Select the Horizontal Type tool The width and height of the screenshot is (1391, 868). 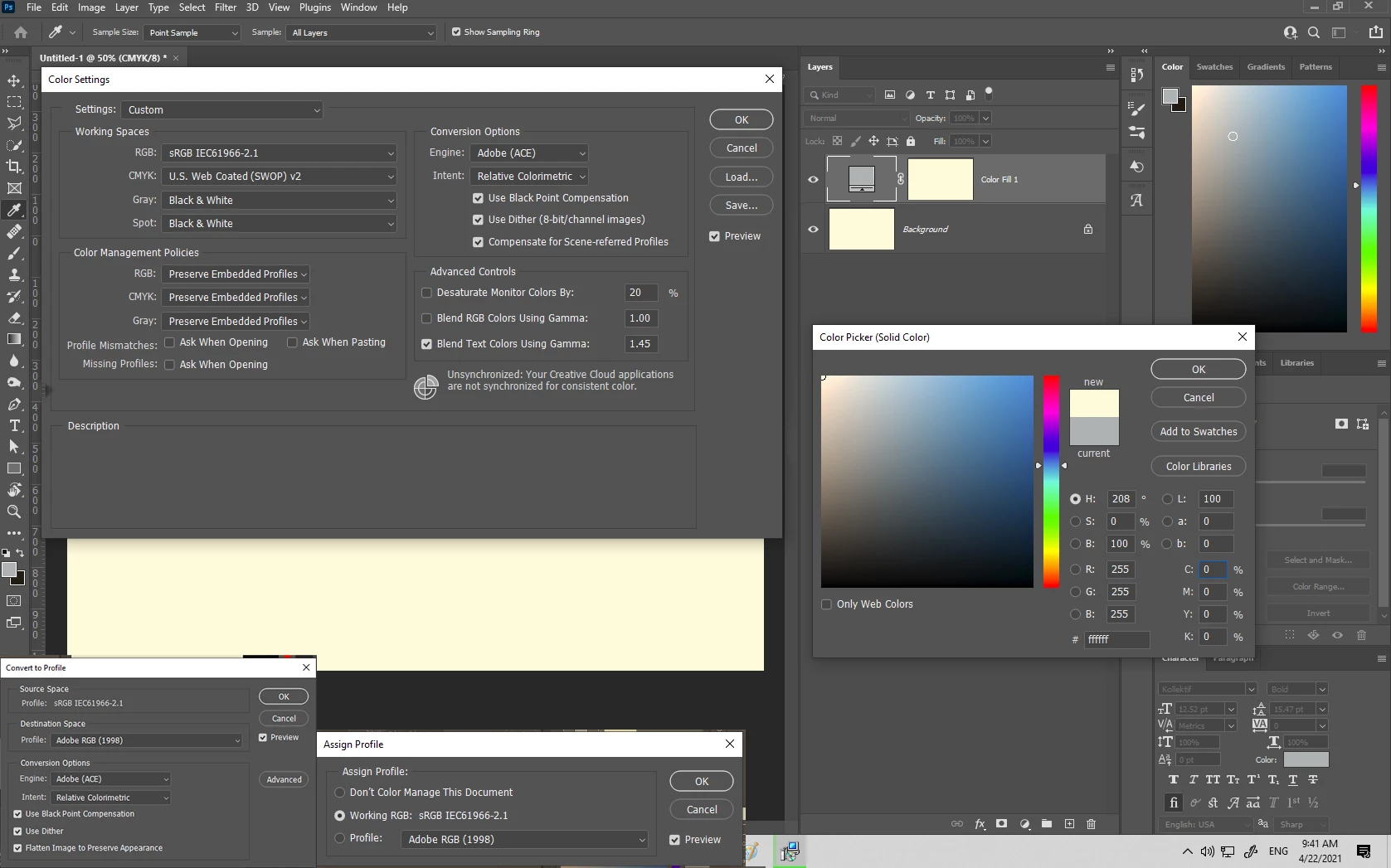click(x=14, y=425)
